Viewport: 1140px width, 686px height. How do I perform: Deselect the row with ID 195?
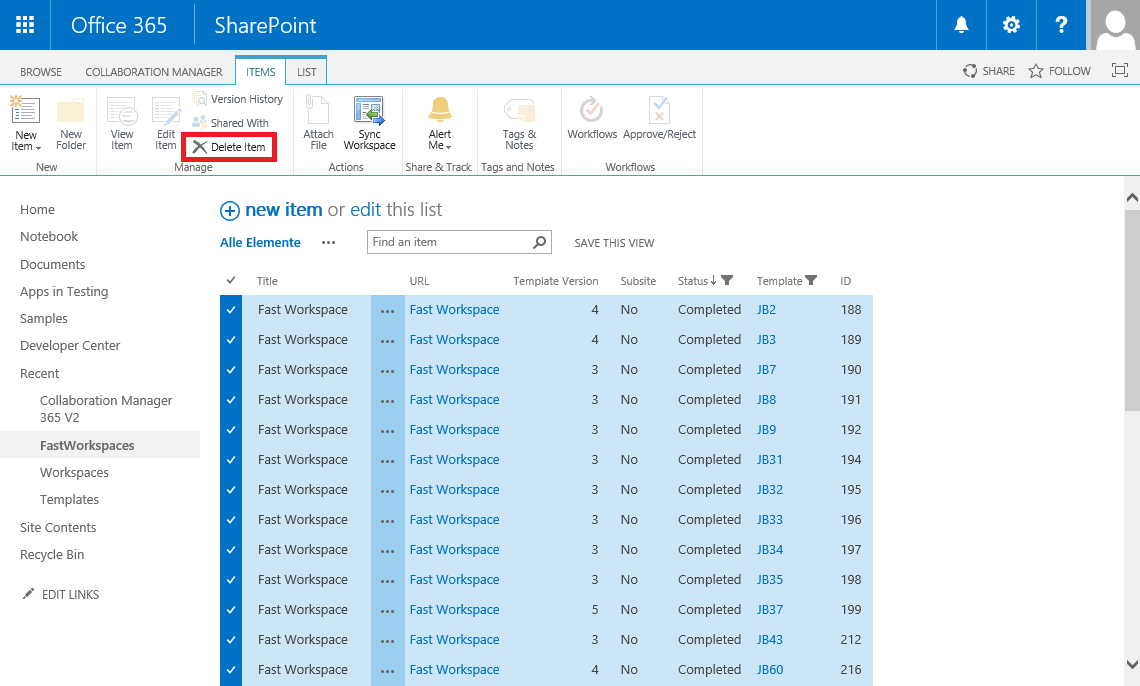pyautogui.click(x=231, y=490)
